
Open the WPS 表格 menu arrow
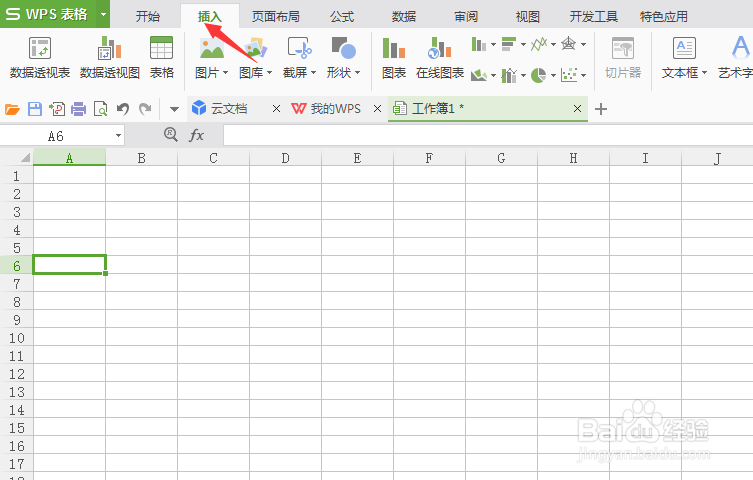103,14
